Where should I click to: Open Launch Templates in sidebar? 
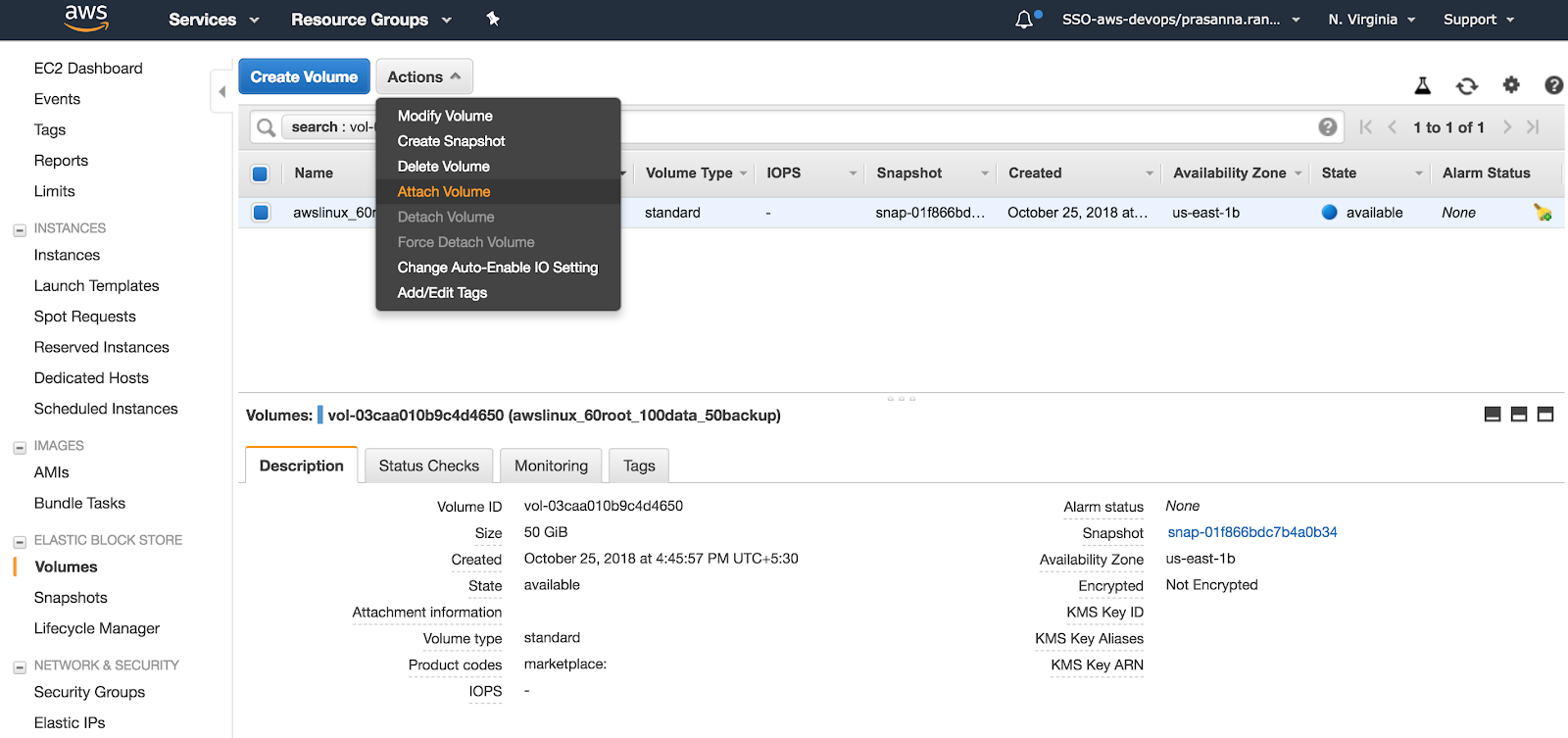click(x=96, y=286)
